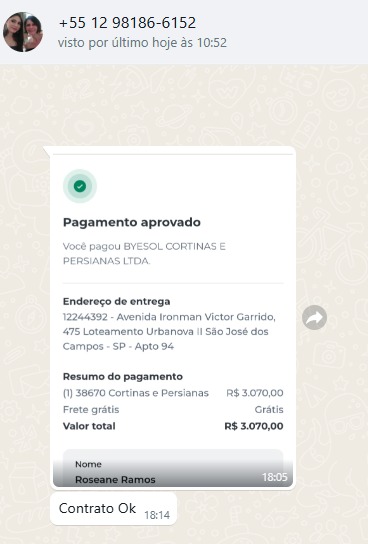368x544 pixels.
Task: Click the 'Você pagou BYESOL CORTINAS E PERSIANAS LTDA.' text
Action: pos(144,253)
